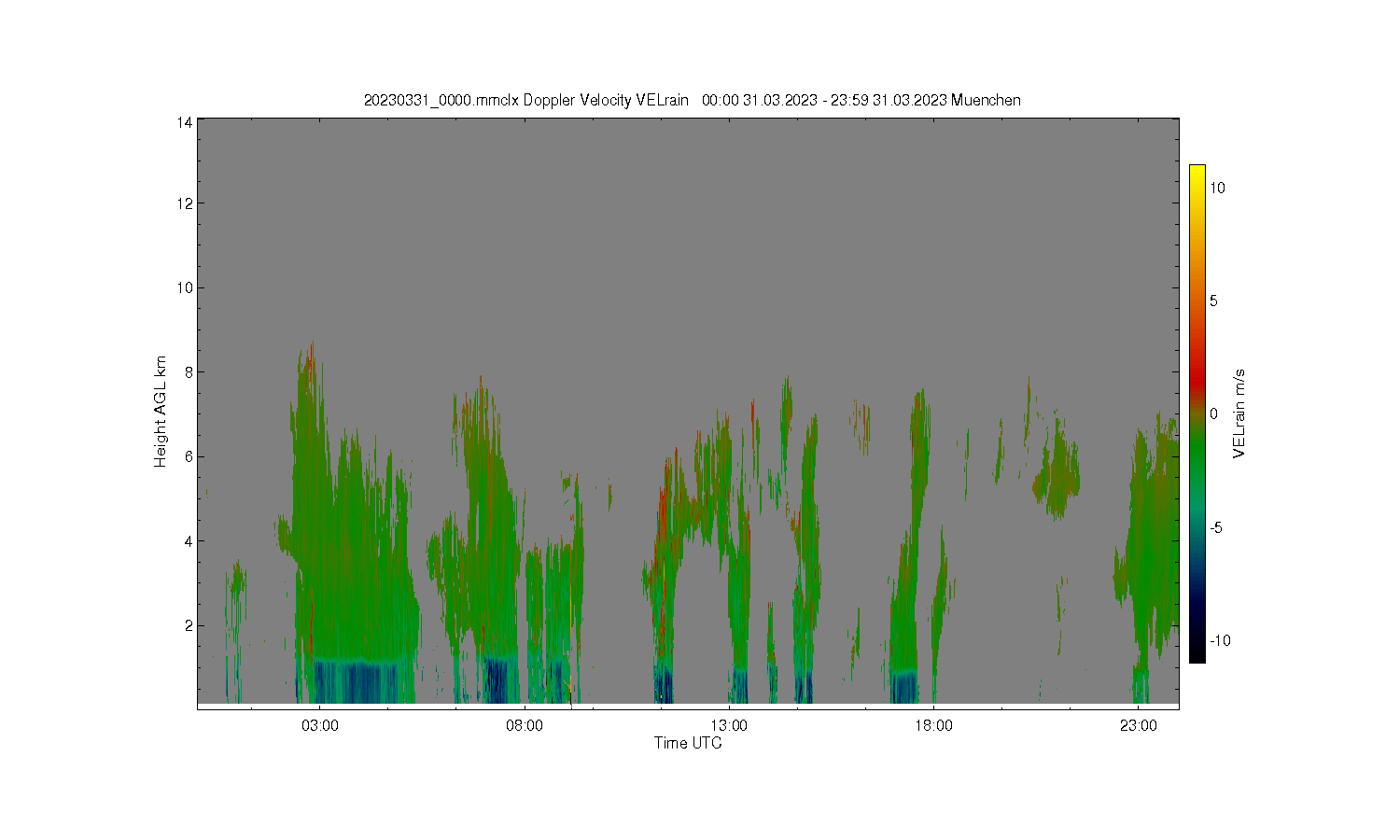
Task: Click the 08:00 time tick label
Action: (x=525, y=726)
